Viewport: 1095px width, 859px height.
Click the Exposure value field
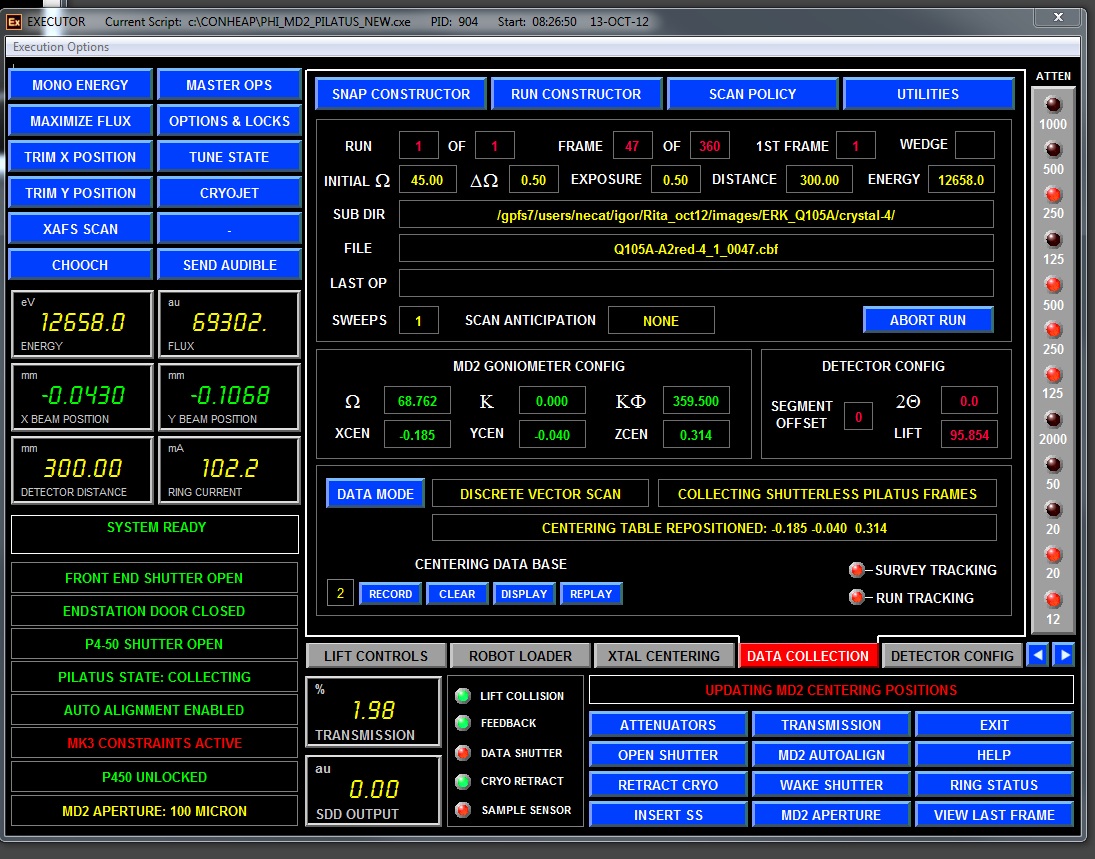point(676,180)
